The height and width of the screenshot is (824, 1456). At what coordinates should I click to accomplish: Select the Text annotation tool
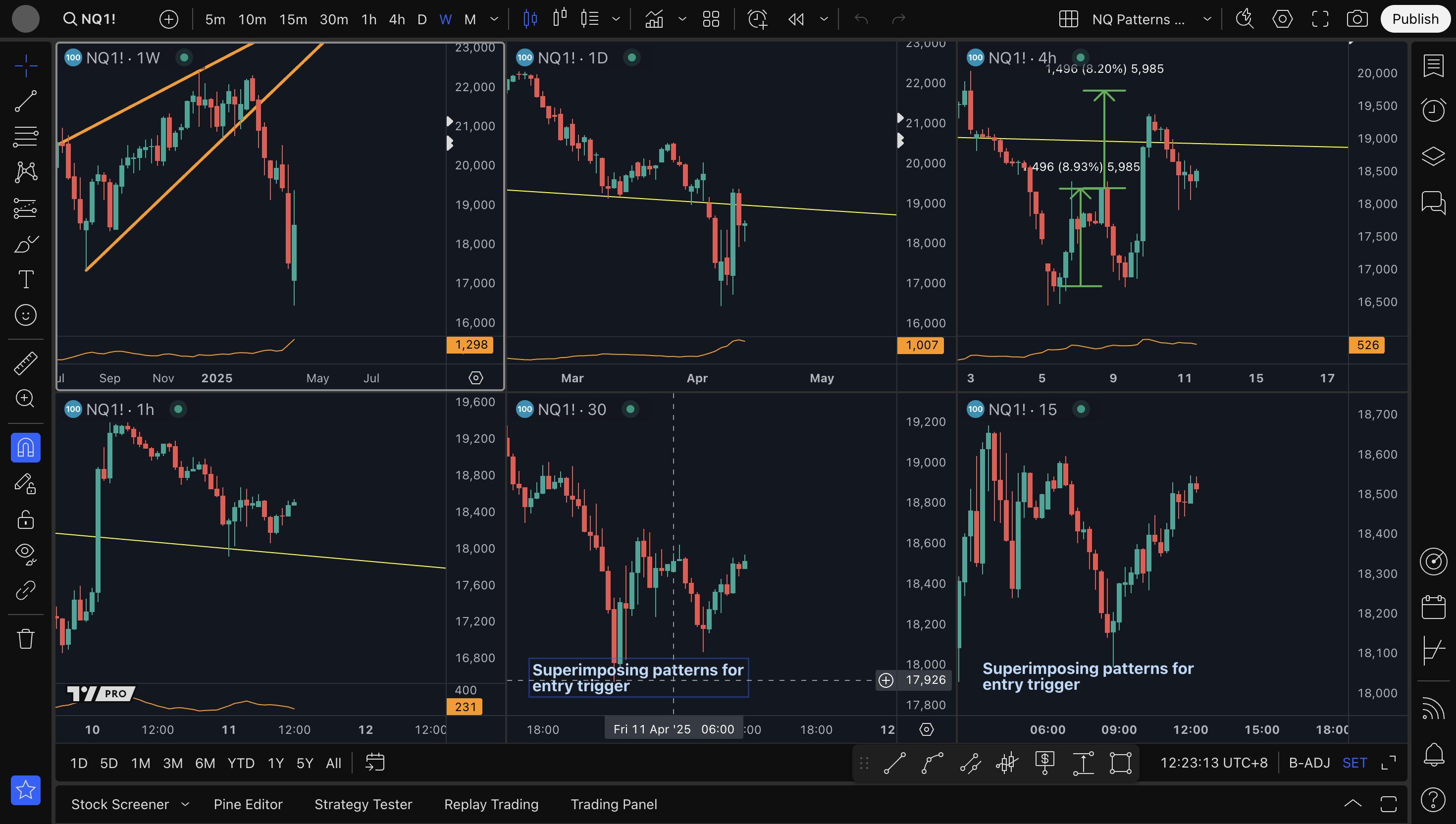click(25, 279)
